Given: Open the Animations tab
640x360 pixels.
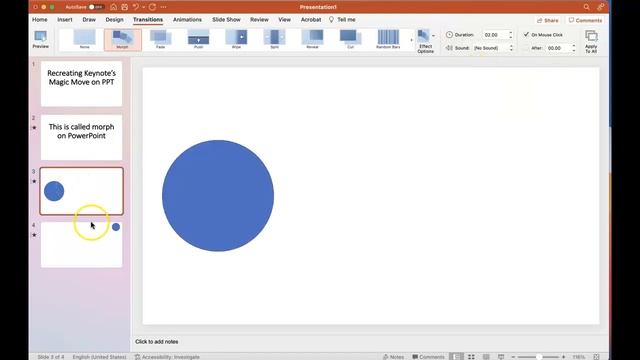Looking at the screenshot, I should pos(187,20).
